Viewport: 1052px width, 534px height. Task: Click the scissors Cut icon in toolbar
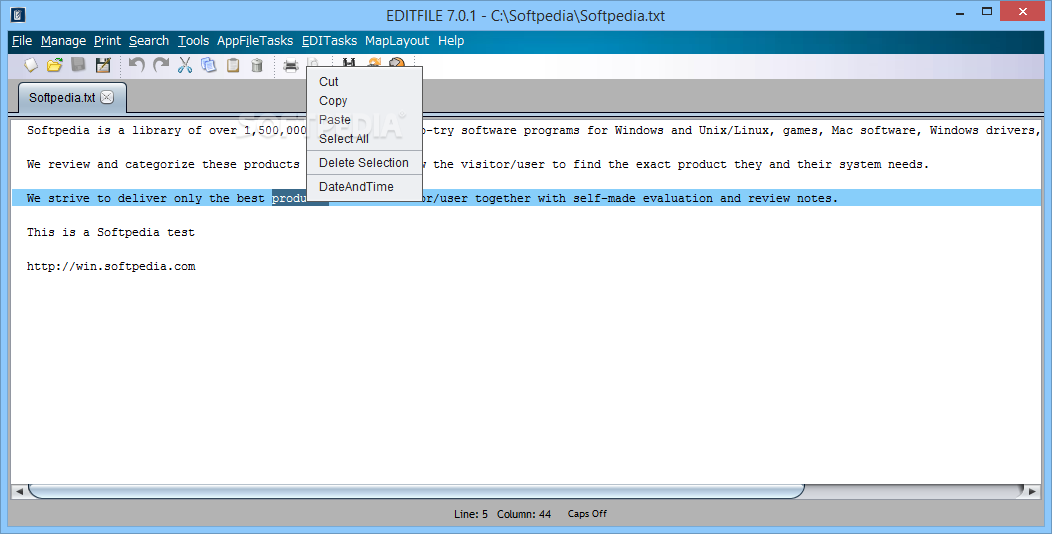pos(185,65)
